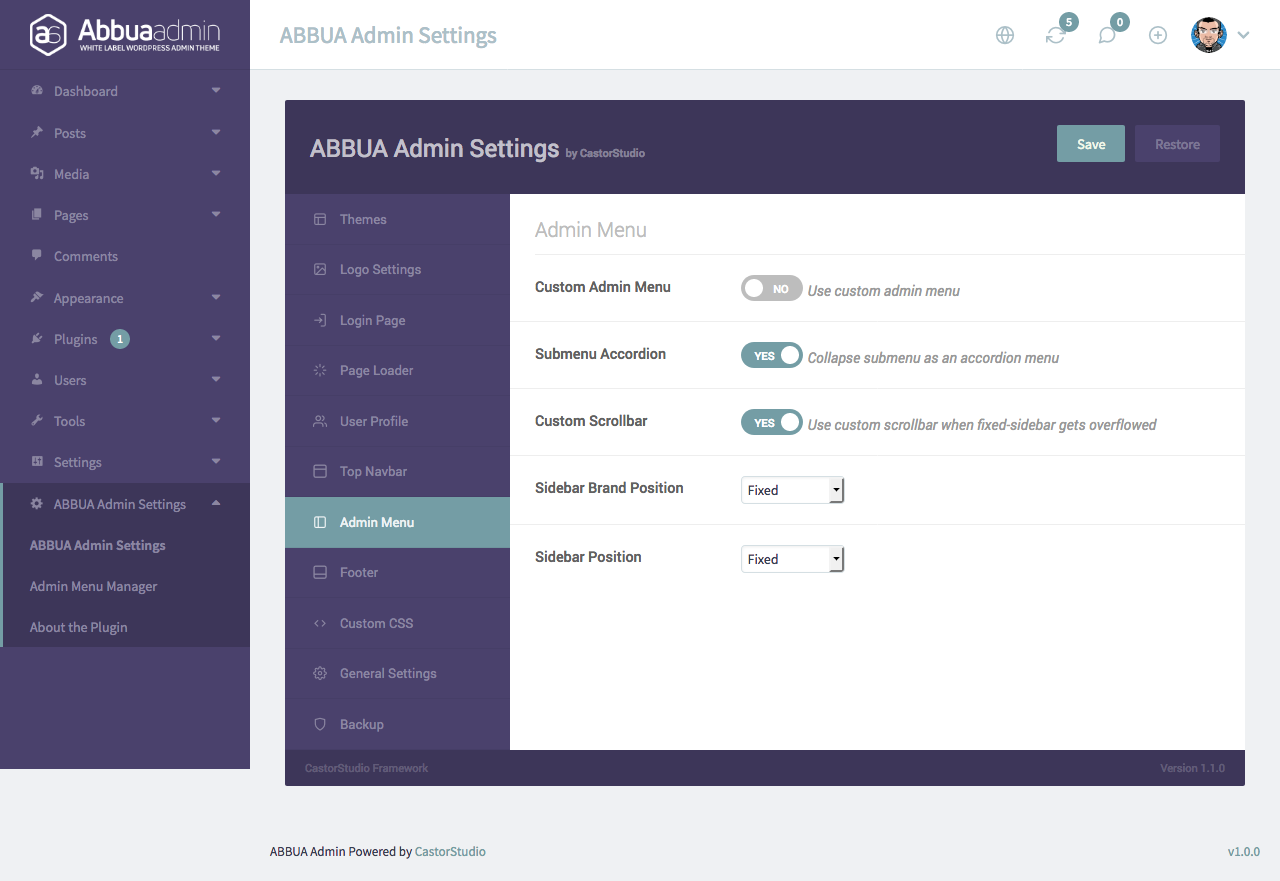1280x881 pixels.
Task: Expand the Settings submenu arrow
Action: click(x=216, y=461)
